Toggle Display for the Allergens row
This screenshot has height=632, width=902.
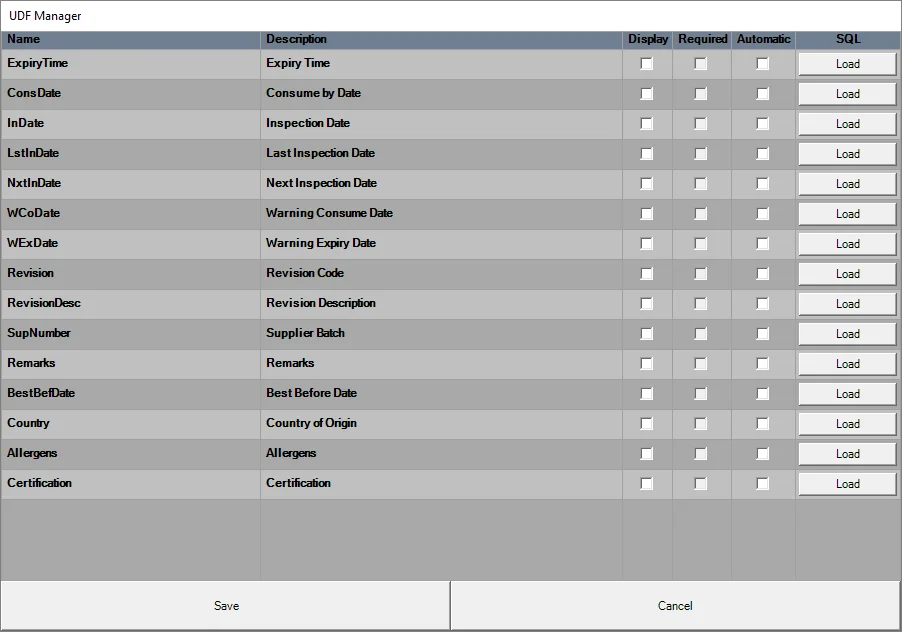[647, 453]
